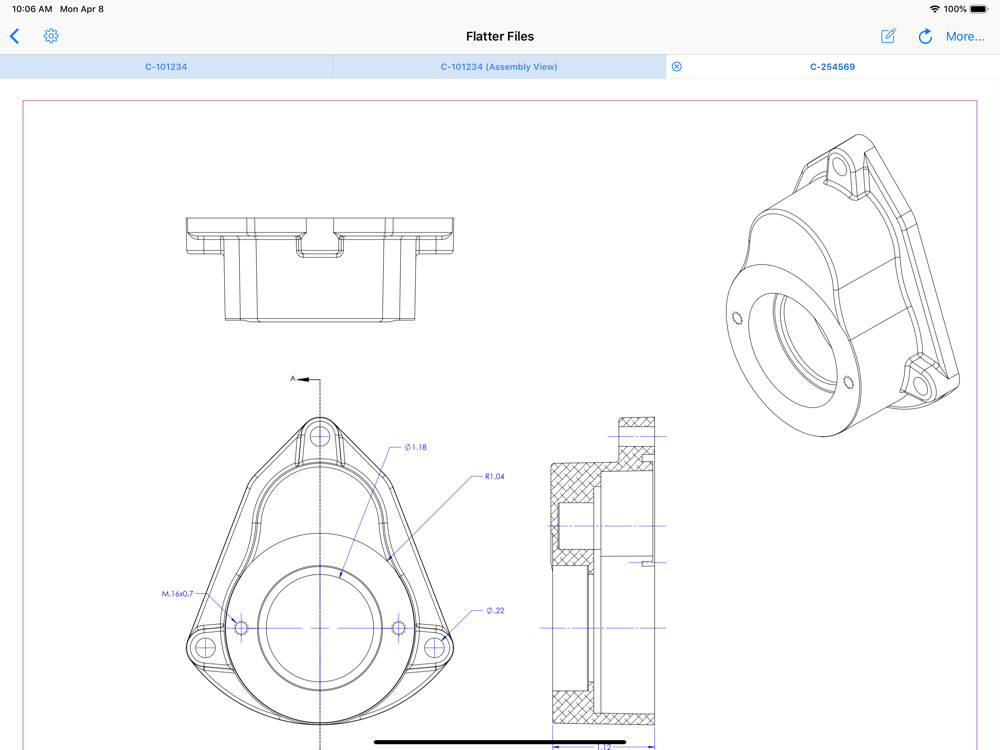The image size is (1000, 750).
Task: Tap the isometric view of the part
Action: (843, 285)
